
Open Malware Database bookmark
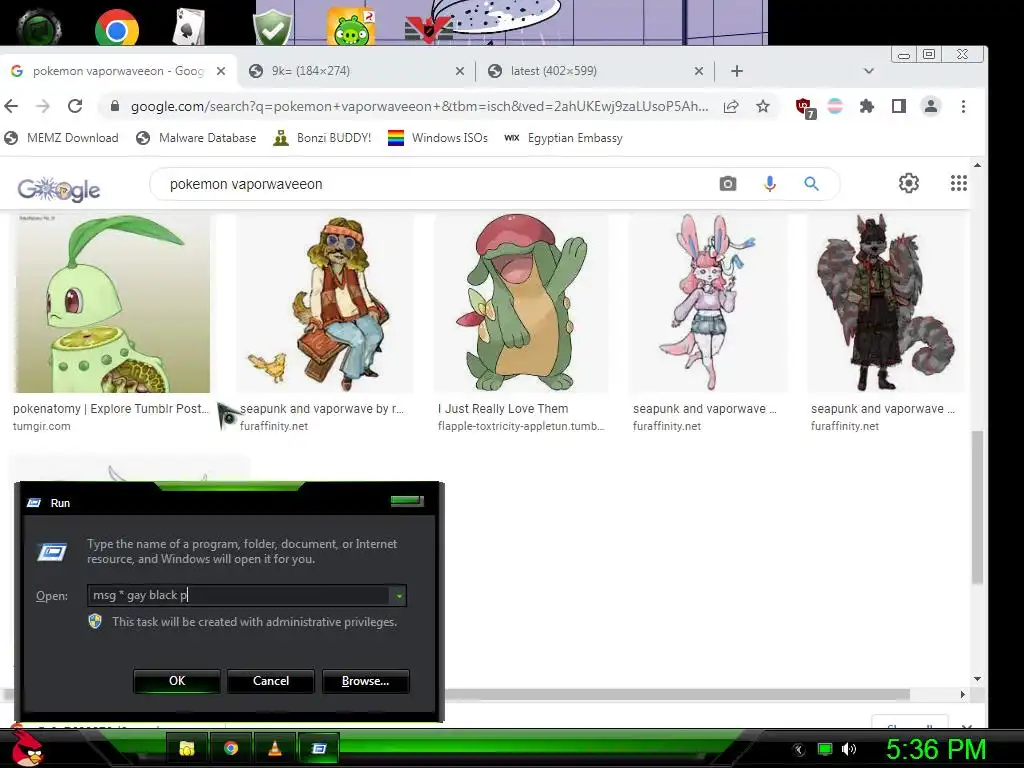(196, 138)
